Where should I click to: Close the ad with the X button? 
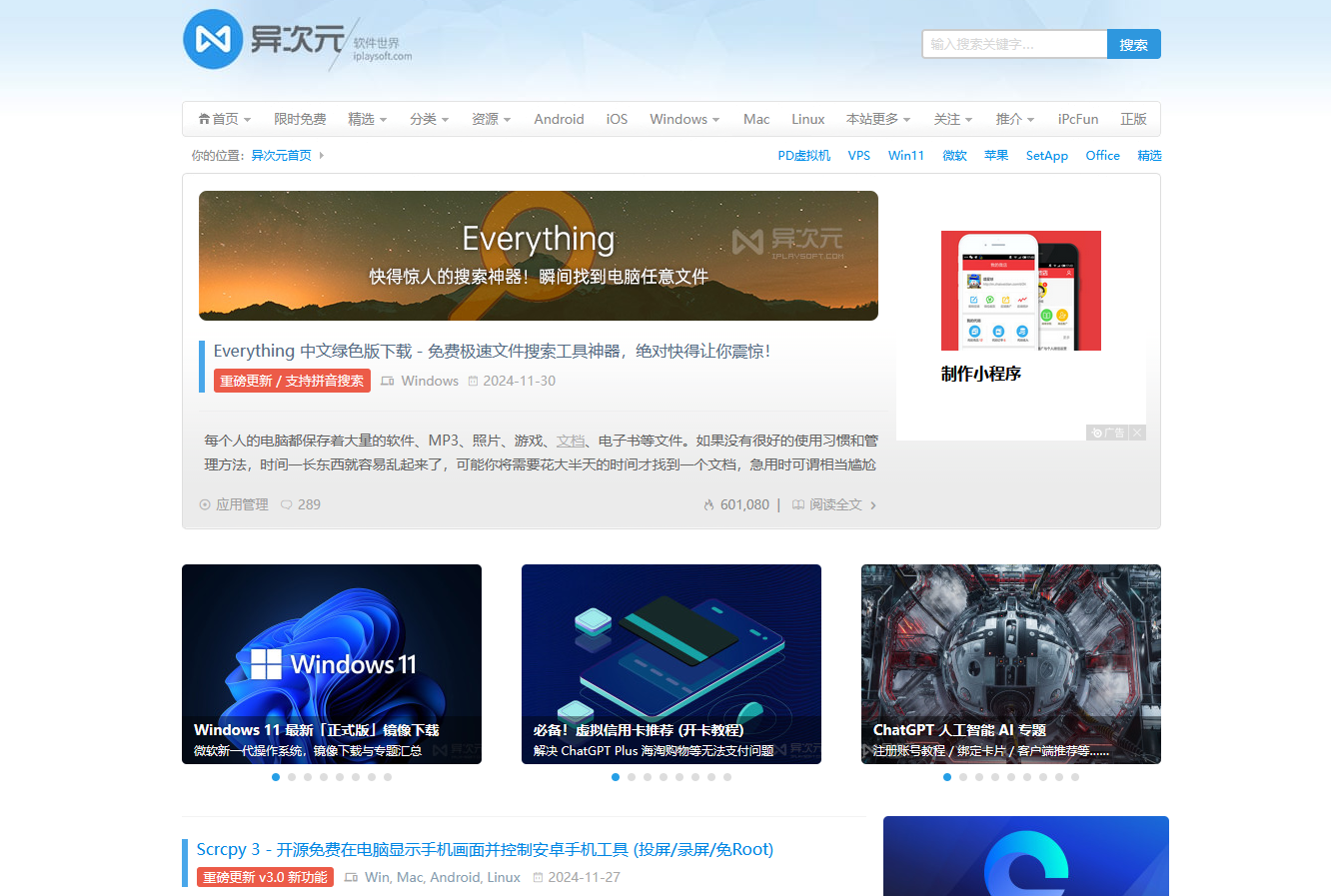1137,433
